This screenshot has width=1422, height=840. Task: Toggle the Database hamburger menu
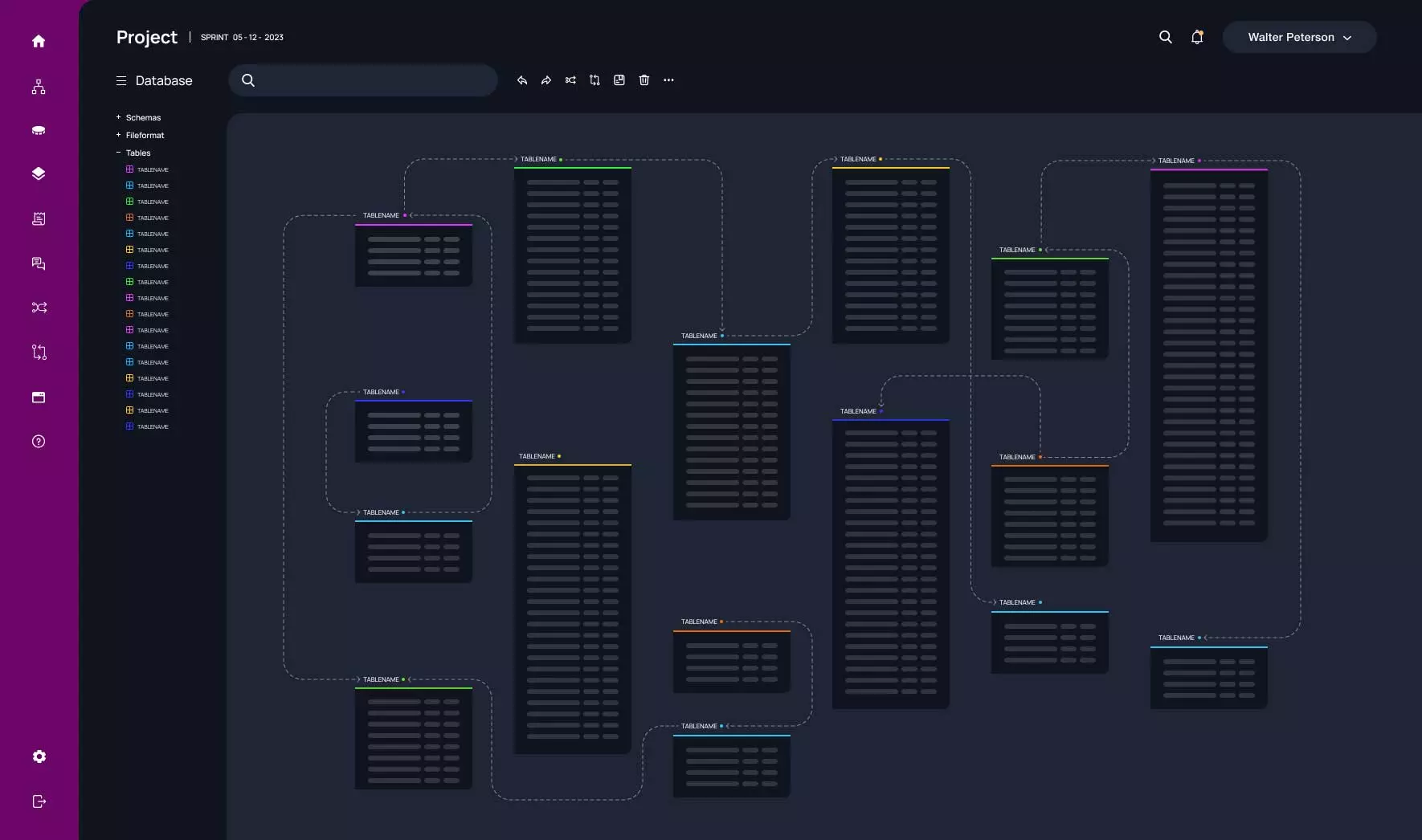[121, 80]
